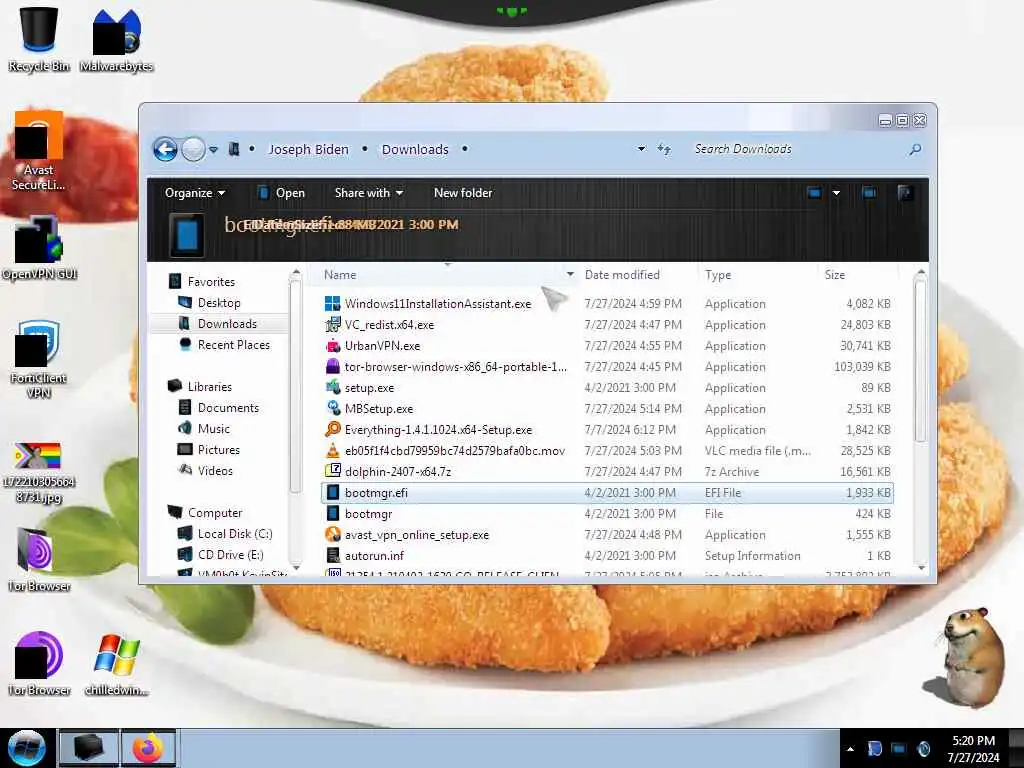Image resolution: width=1024 pixels, height=768 pixels.
Task: Click the search magnifier icon
Action: tap(915, 150)
